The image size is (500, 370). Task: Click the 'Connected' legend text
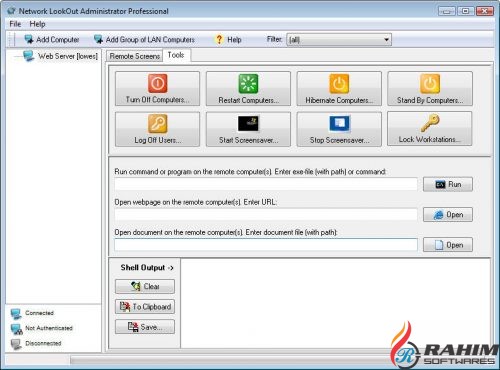[x=39, y=313]
